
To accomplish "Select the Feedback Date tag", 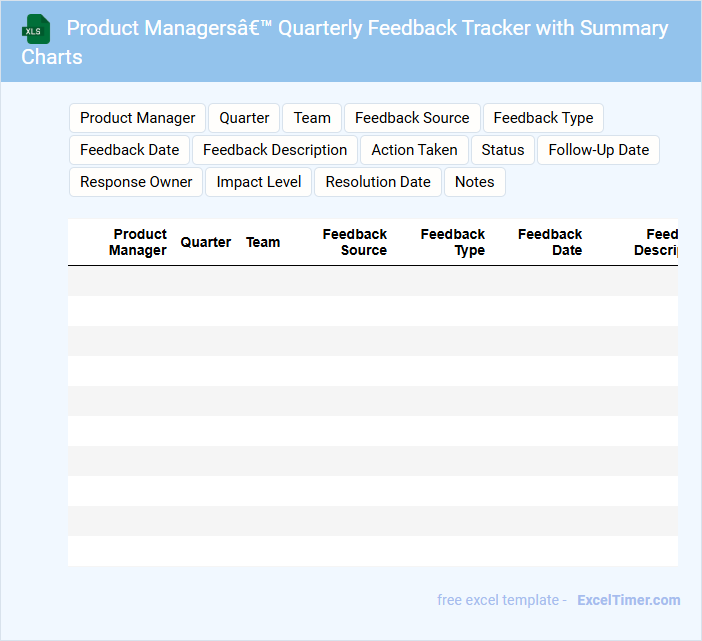I will click(130, 150).
